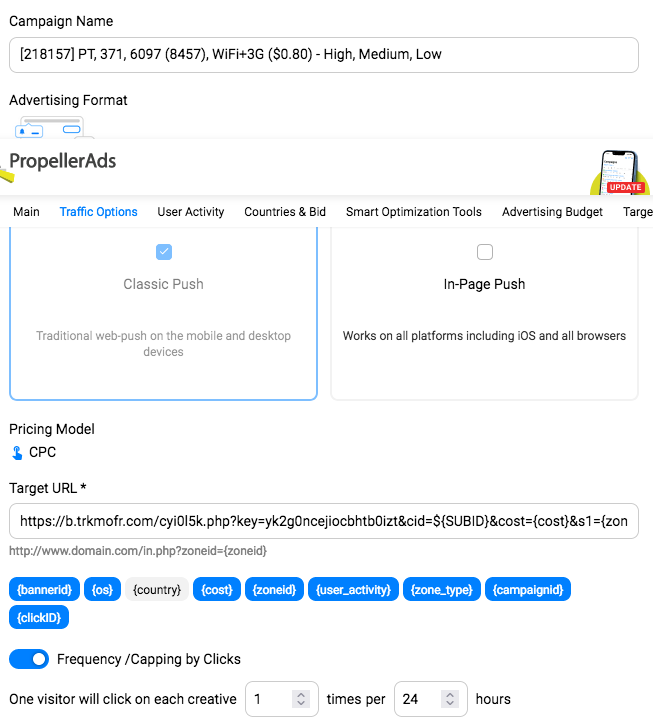Image resolution: width=653 pixels, height=723 pixels.
Task: Add the {country} macro tag
Action: coord(157,589)
